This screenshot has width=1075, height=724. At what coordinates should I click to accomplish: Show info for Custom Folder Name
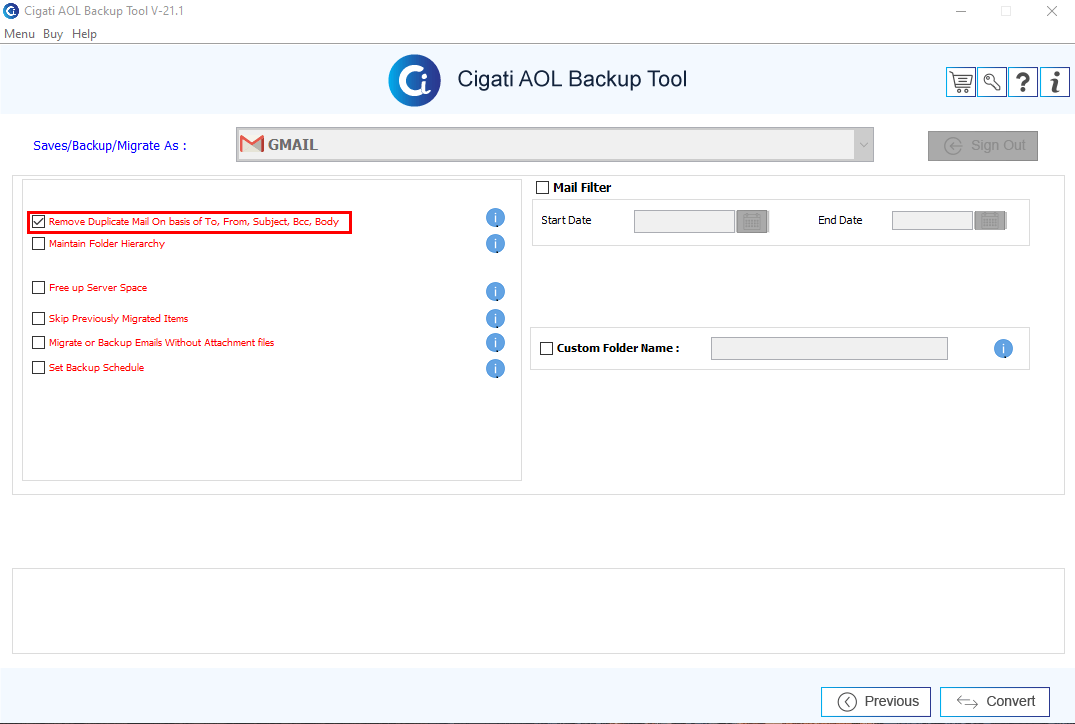1003,348
